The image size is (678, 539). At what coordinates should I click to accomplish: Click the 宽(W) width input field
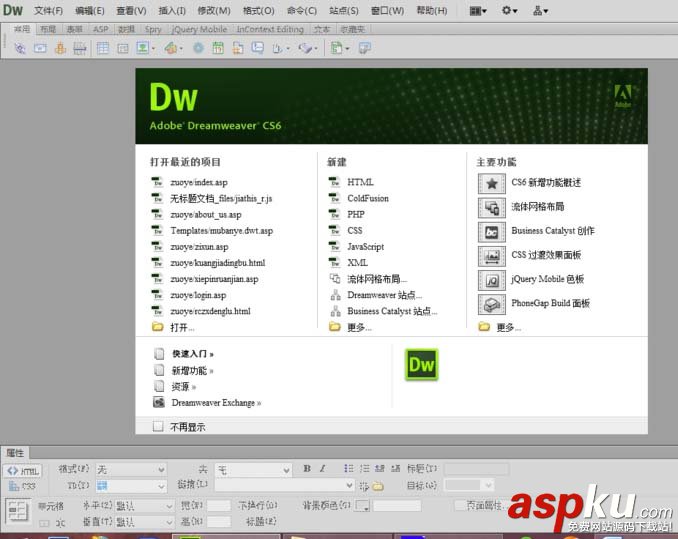(x=219, y=505)
